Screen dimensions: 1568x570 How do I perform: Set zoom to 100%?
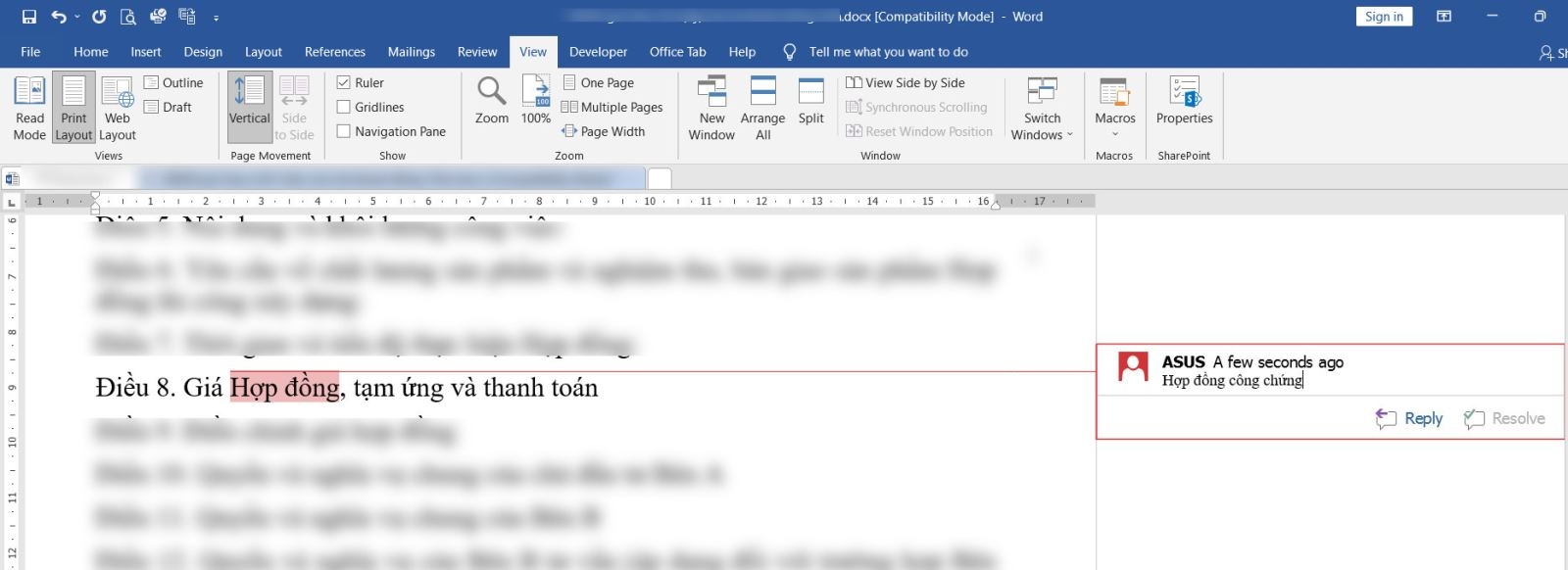point(536,101)
